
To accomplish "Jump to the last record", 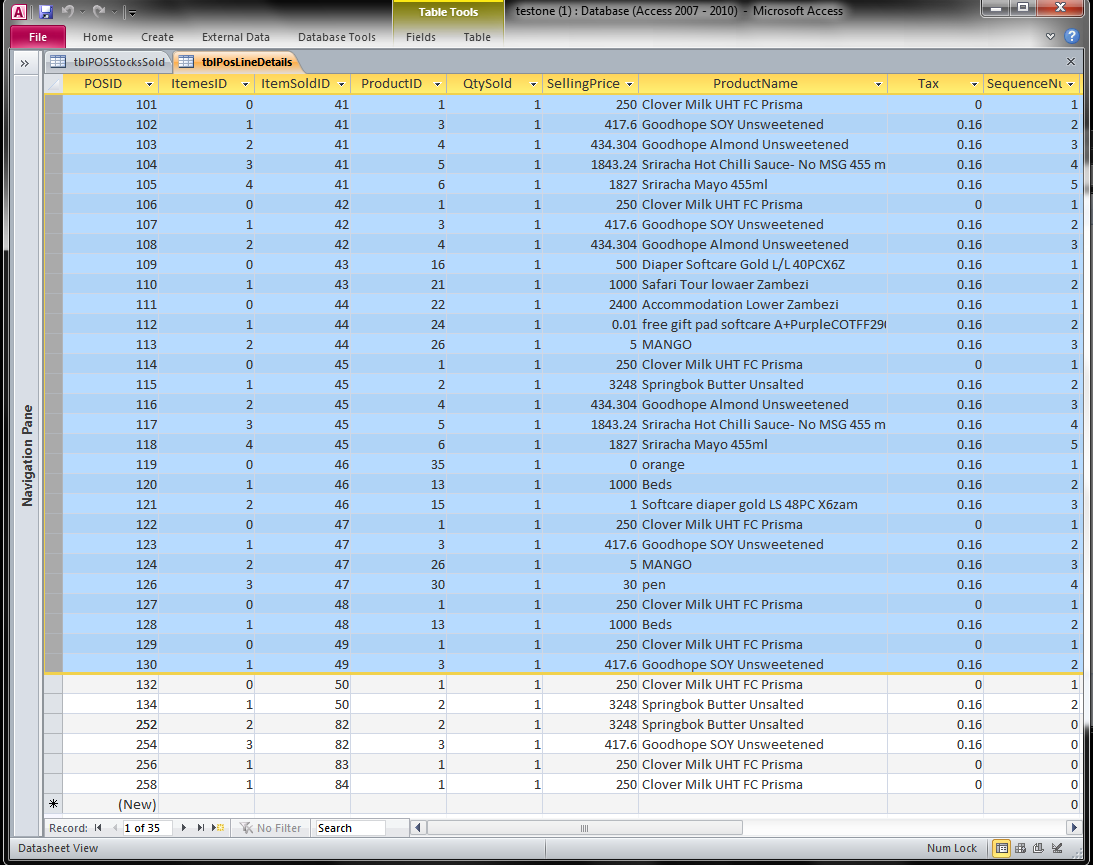I will coord(201,828).
